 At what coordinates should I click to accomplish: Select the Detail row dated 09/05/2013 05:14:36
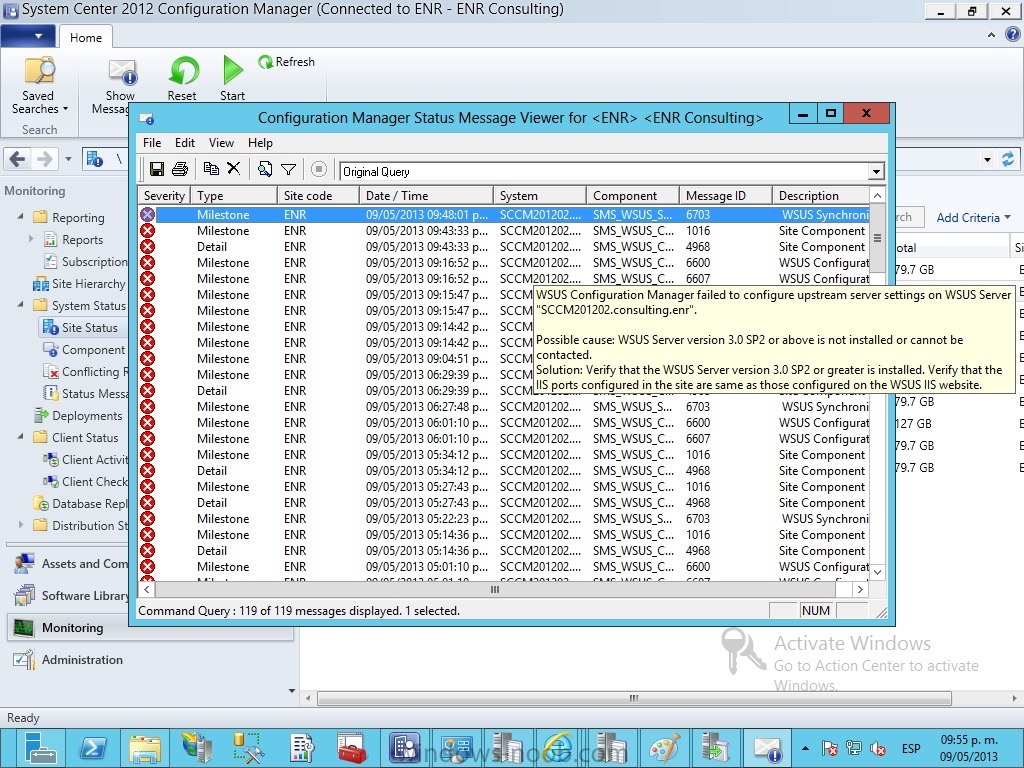(504, 551)
